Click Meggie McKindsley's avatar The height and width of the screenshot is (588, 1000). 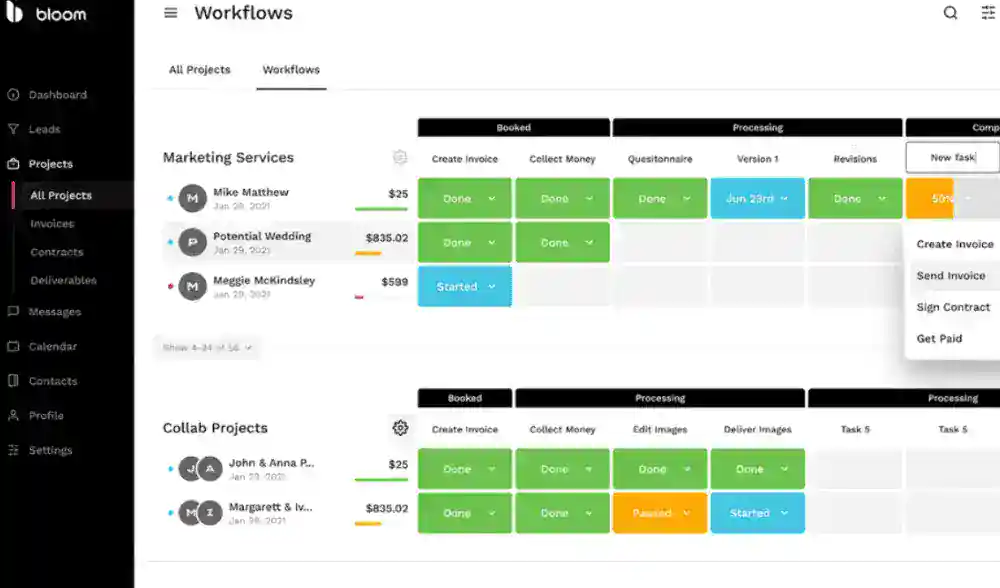coord(193,286)
